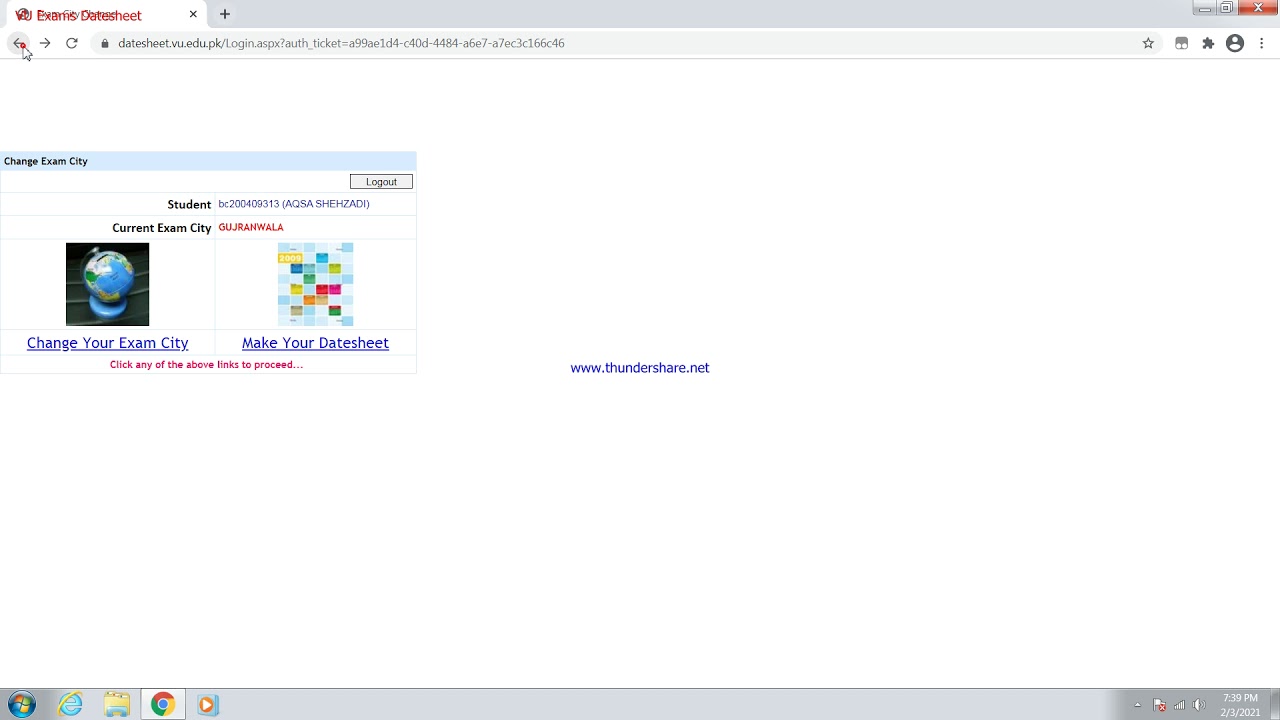Click the browser forward arrow
Image resolution: width=1280 pixels, height=720 pixels.
pos(45,43)
